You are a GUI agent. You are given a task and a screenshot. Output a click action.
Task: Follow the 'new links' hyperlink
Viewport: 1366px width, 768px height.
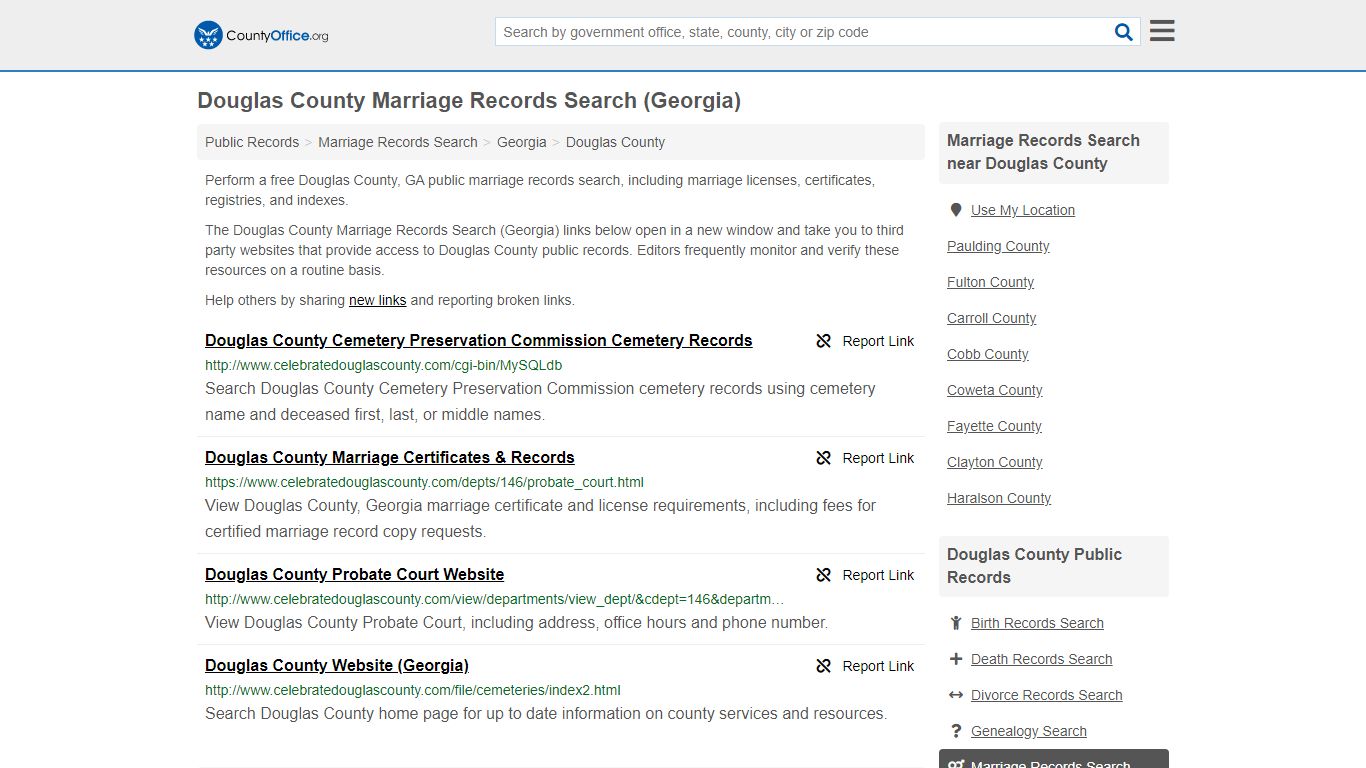click(x=377, y=300)
